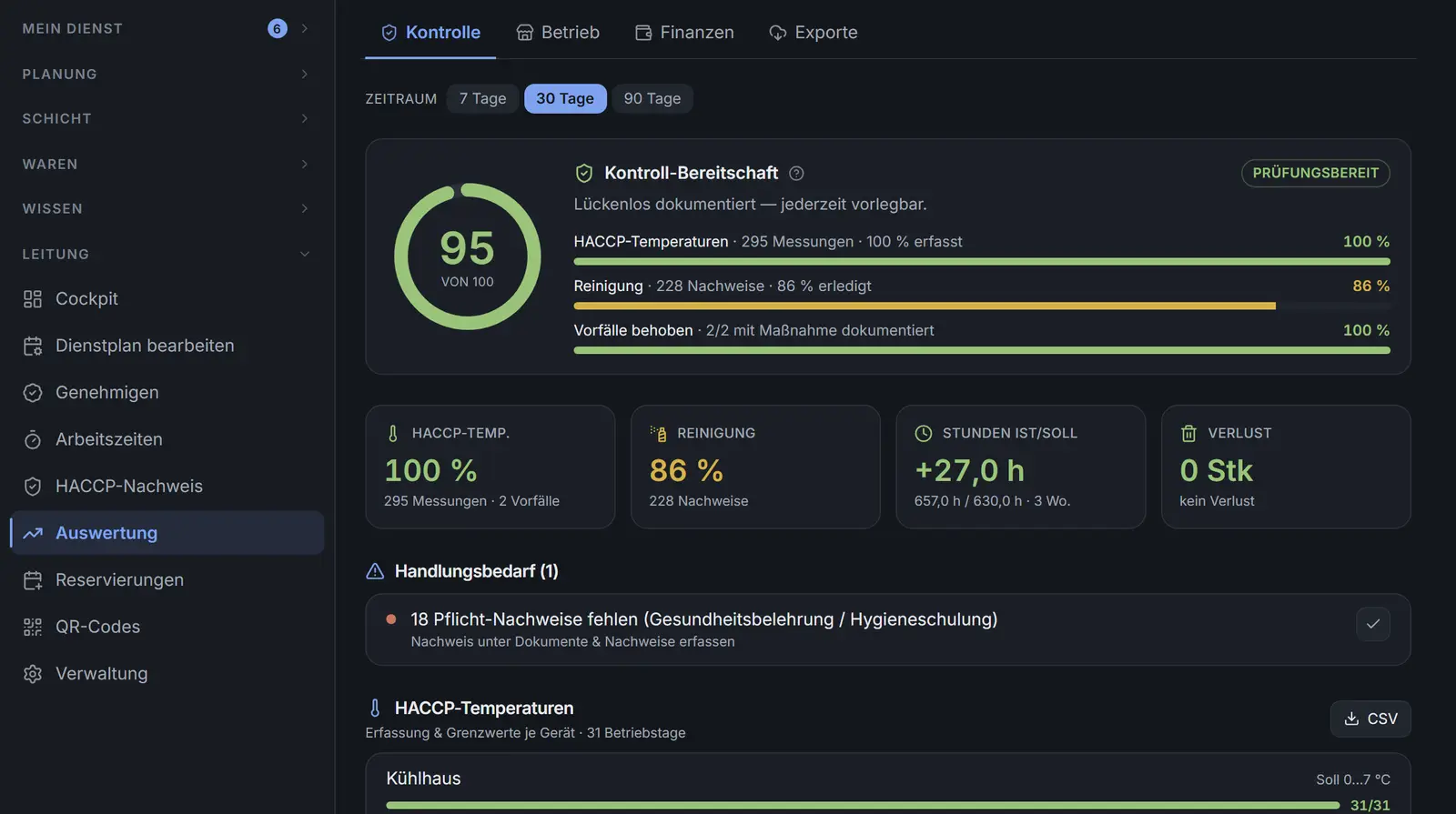The height and width of the screenshot is (814, 1456).
Task: Expand the WAREN section chevron
Action: coord(305,164)
